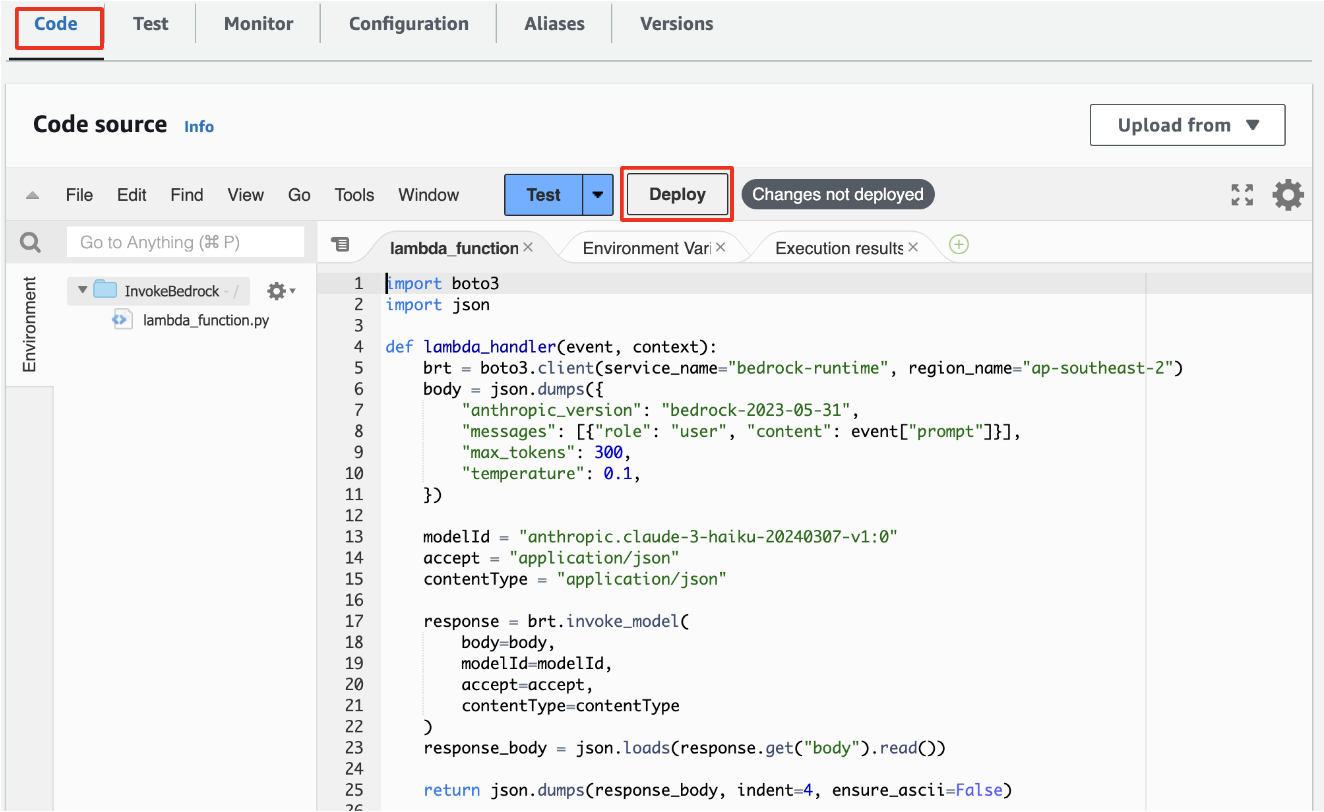Open the Code source Info link
This screenshot has height=812, width=1324.
click(x=198, y=126)
